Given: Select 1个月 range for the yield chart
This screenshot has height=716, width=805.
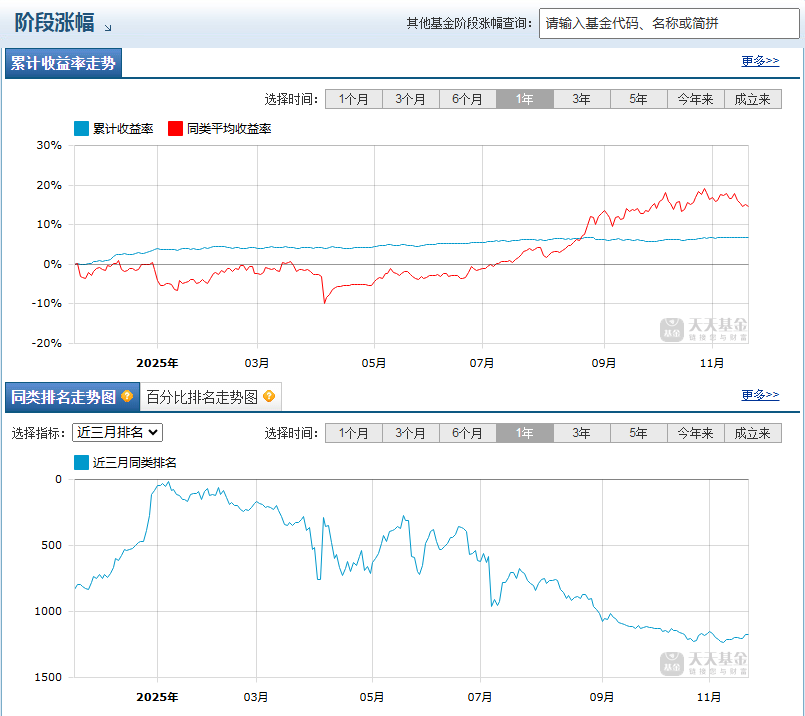Looking at the screenshot, I should tap(354, 99).
